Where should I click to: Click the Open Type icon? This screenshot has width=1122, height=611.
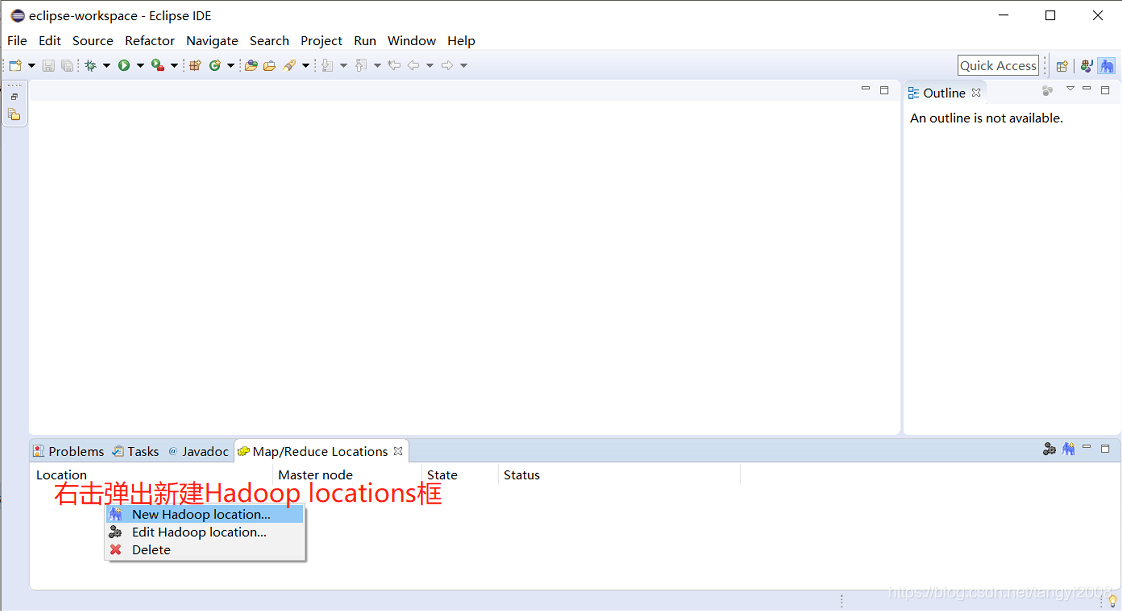(251, 66)
